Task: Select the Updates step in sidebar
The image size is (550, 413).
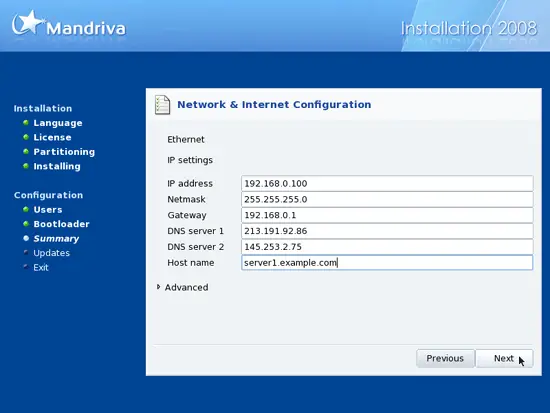Action: point(52,253)
